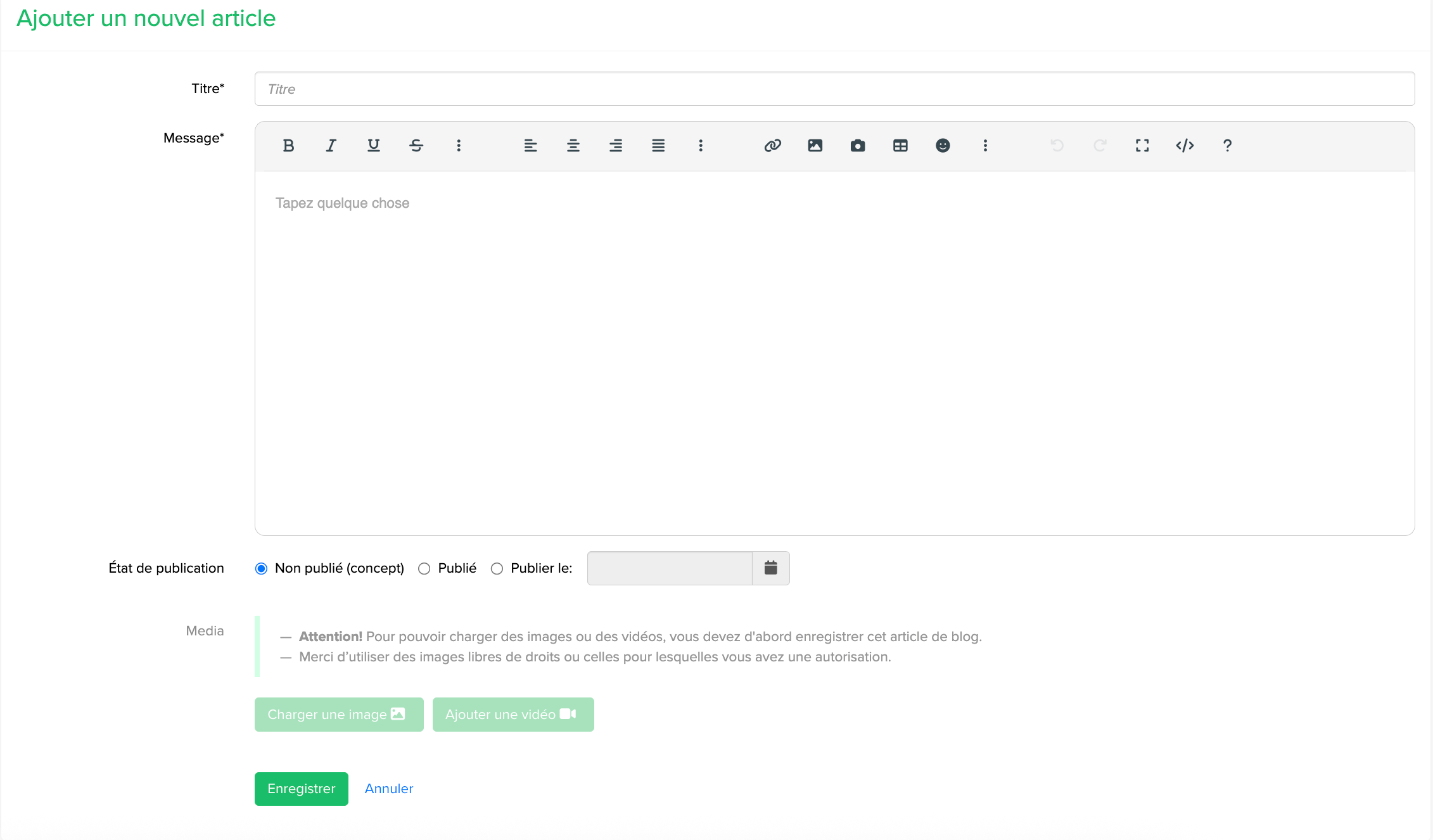Insert a table using toolbar icon

coord(900,146)
